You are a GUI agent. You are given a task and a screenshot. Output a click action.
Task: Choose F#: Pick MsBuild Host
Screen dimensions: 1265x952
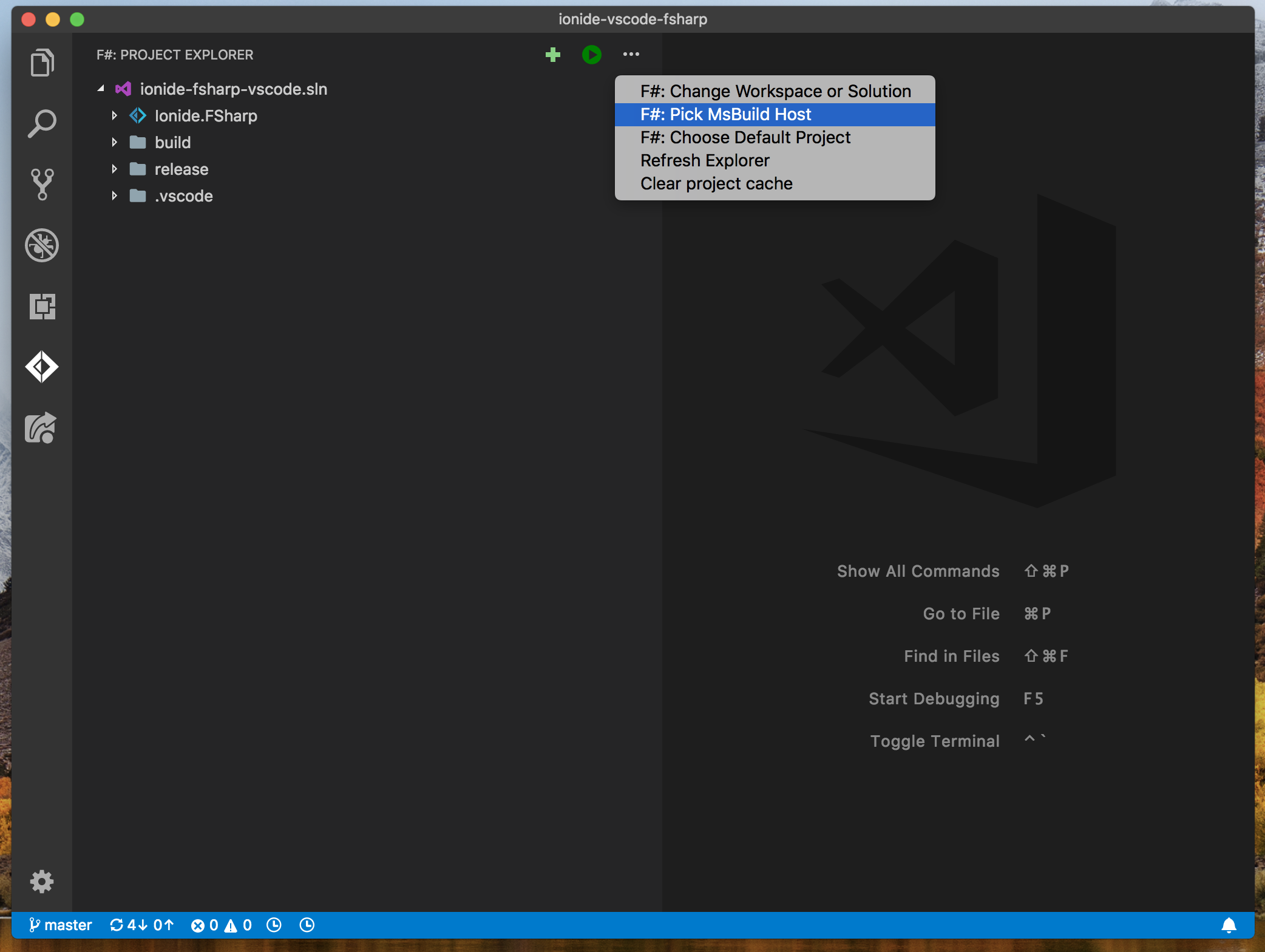(775, 114)
